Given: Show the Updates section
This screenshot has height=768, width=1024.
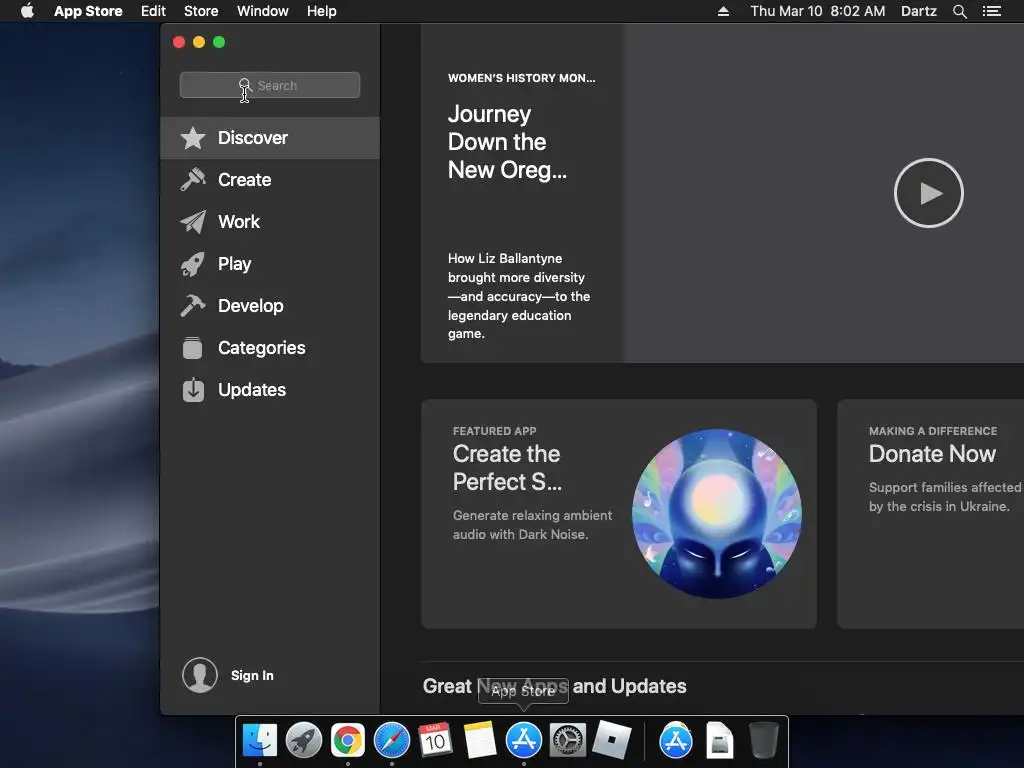Looking at the screenshot, I should [270, 390].
